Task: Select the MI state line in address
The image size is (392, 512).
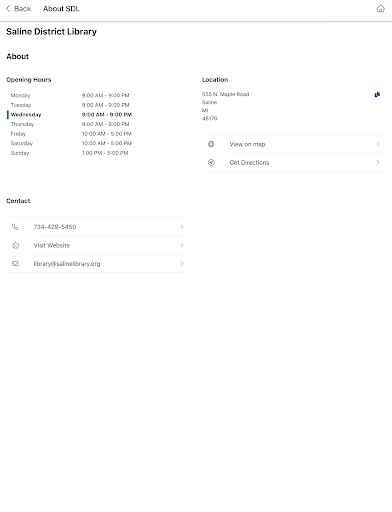Action: [205, 110]
